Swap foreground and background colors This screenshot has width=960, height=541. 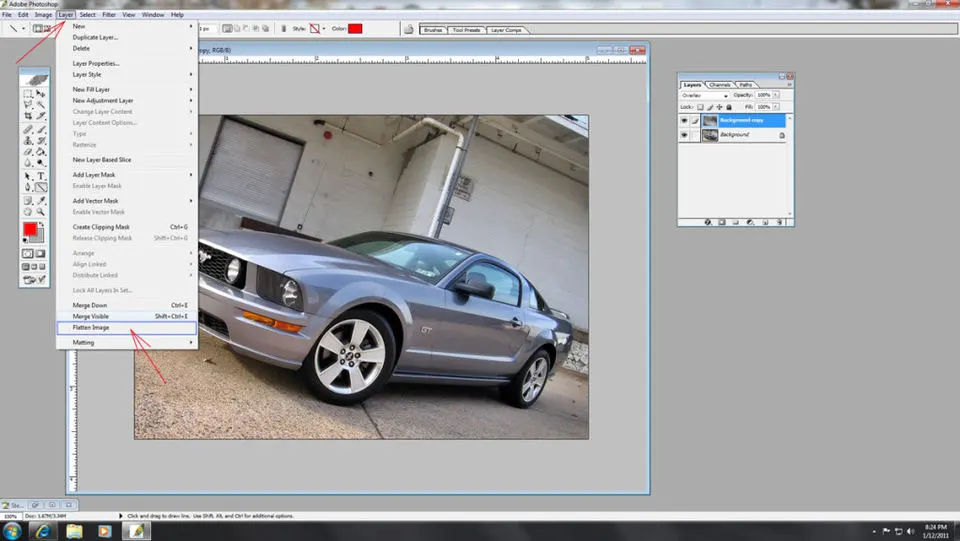tap(41, 223)
